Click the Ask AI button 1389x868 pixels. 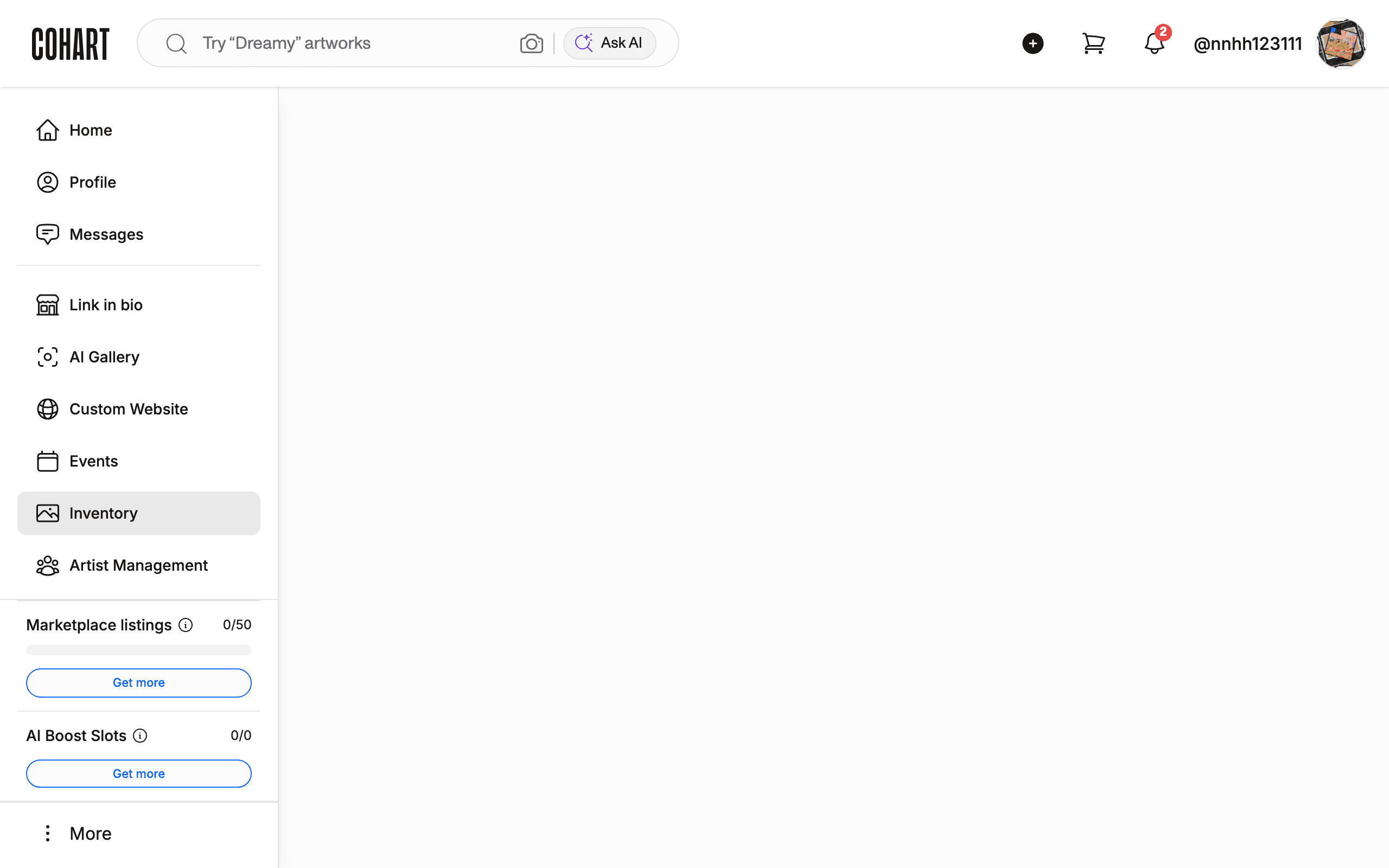tap(609, 43)
